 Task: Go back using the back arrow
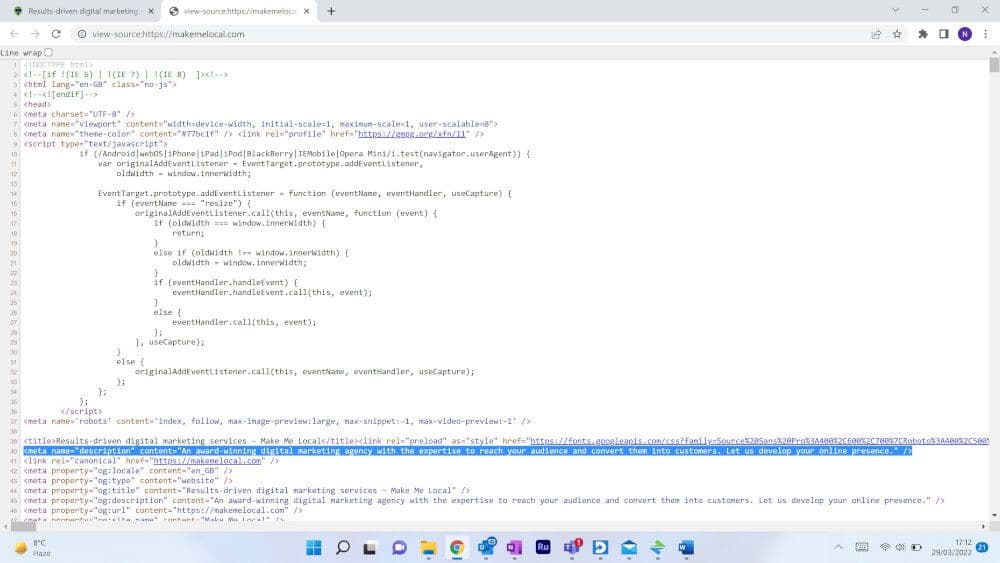[x=15, y=33]
